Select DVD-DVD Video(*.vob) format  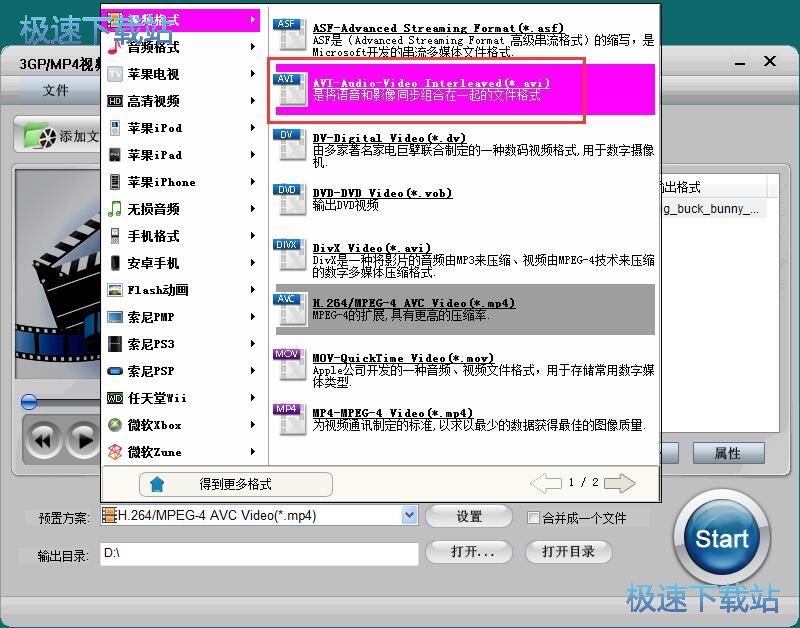pos(464,199)
